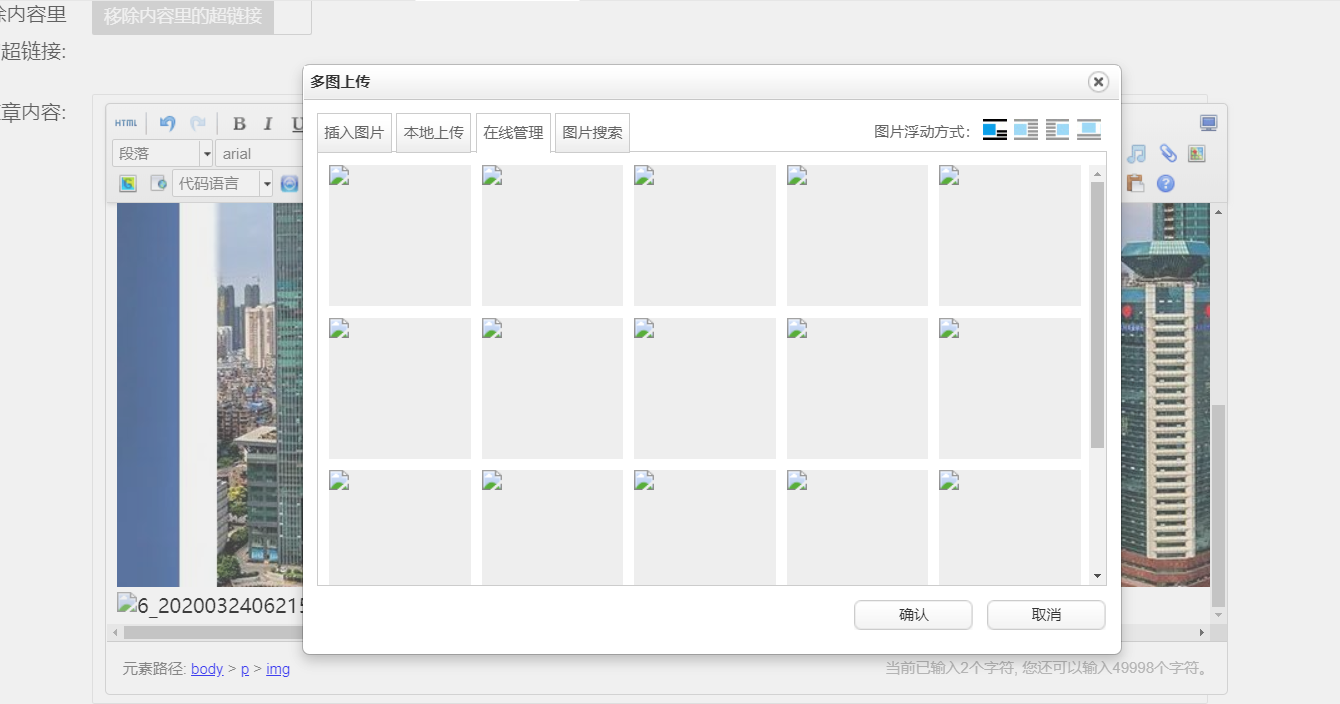Viewport: 1340px width, 704px height.
Task: Open the arial font family dropdown
Action: (x=259, y=154)
